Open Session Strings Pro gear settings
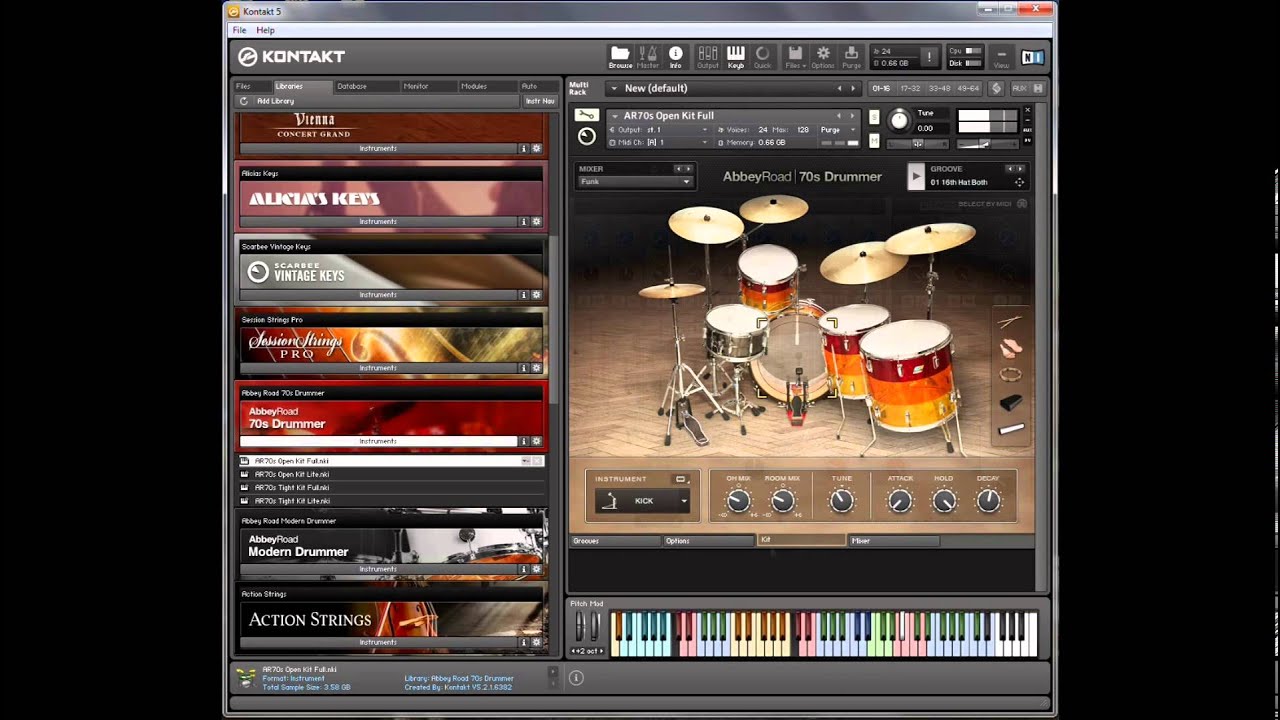Image resolution: width=1280 pixels, height=720 pixels. pos(536,368)
